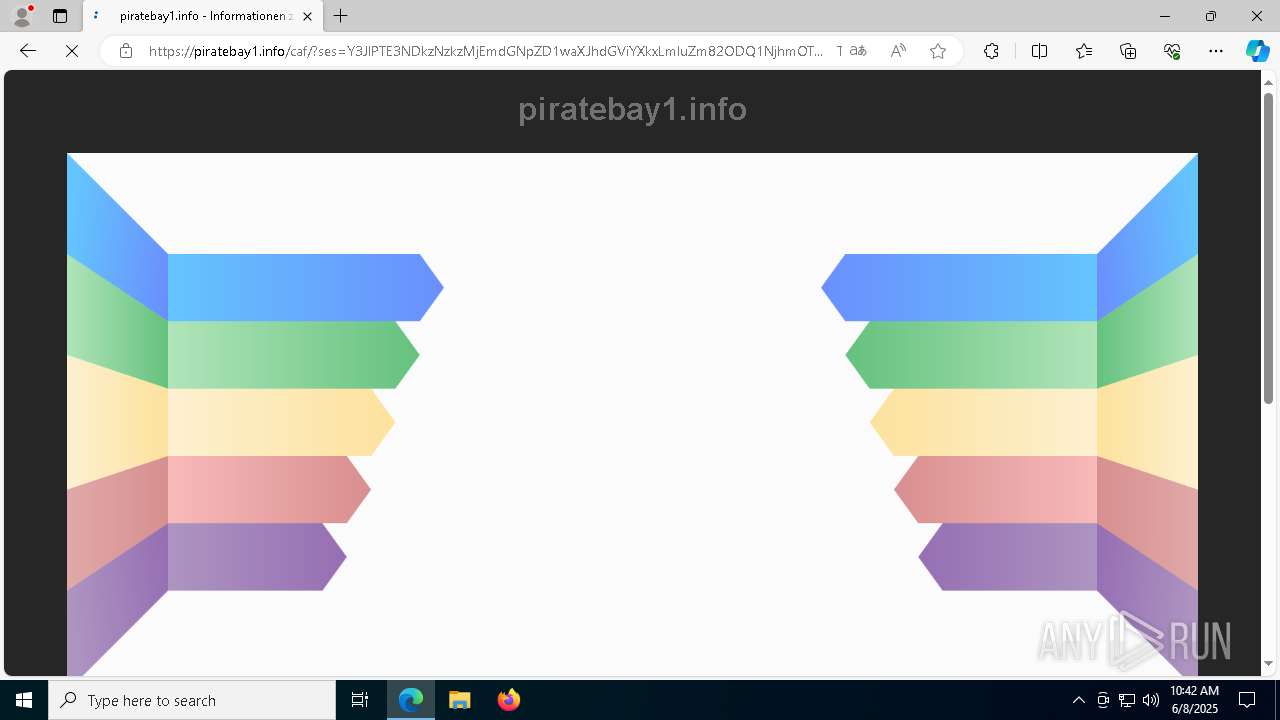The height and width of the screenshot is (720, 1280).
Task: Click the scrollbar down arrow
Action: click(1268, 663)
